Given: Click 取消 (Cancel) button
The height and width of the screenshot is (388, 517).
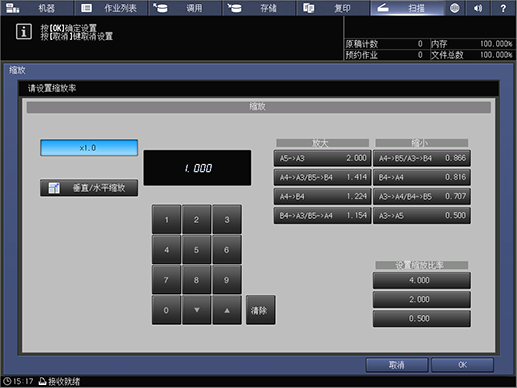Looking at the screenshot, I should coord(397,365).
